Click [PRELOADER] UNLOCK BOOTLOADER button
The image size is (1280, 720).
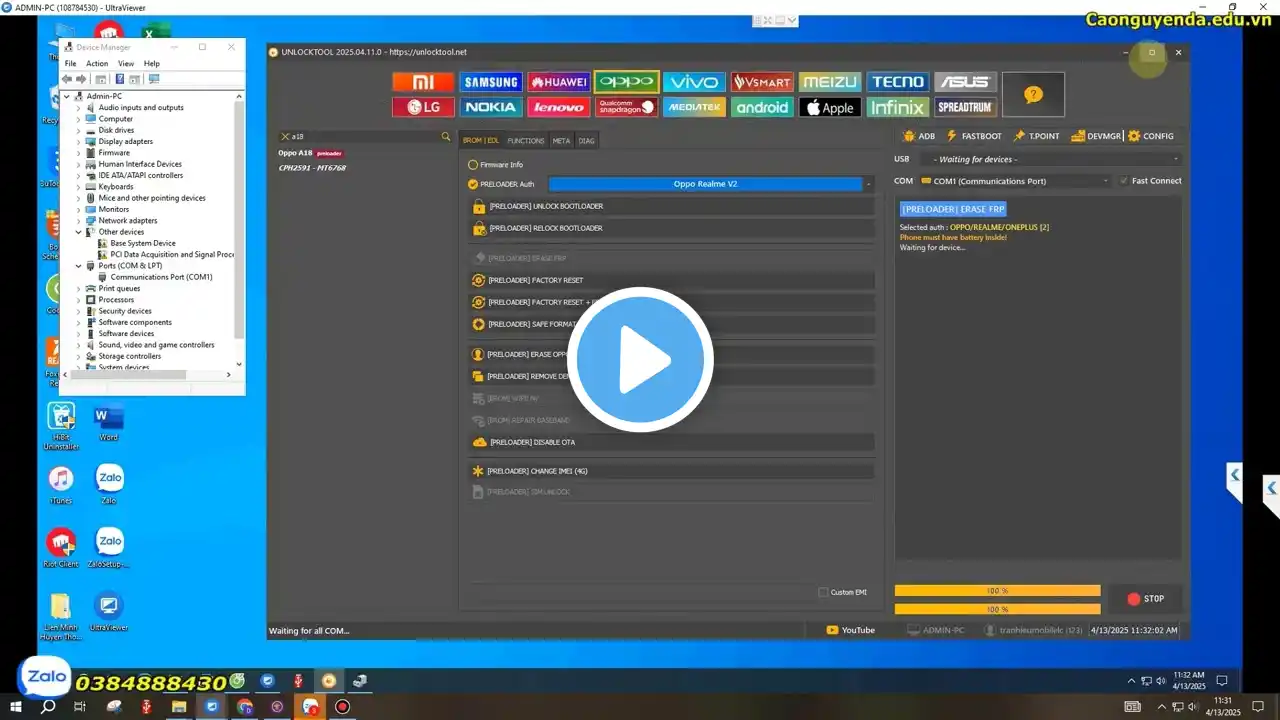(x=671, y=206)
